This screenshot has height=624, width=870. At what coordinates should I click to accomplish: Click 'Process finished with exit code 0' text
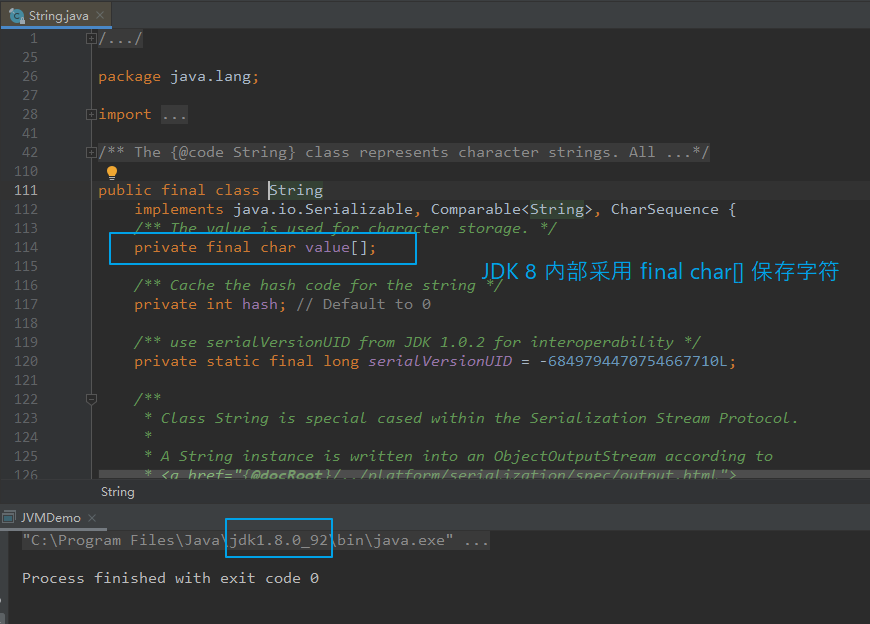(x=170, y=578)
